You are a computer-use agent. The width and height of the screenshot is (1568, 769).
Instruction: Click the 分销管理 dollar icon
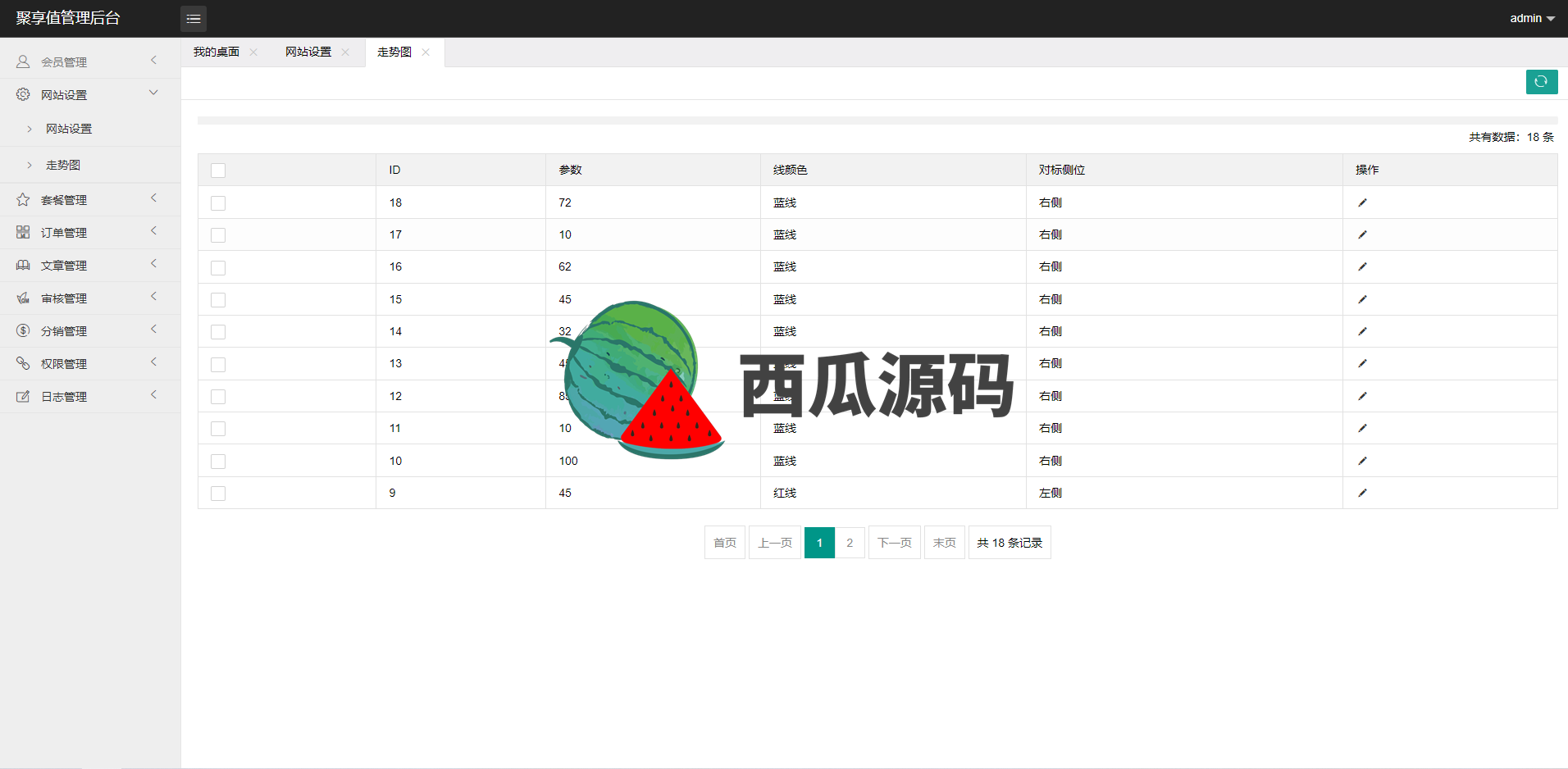coord(23,330)
